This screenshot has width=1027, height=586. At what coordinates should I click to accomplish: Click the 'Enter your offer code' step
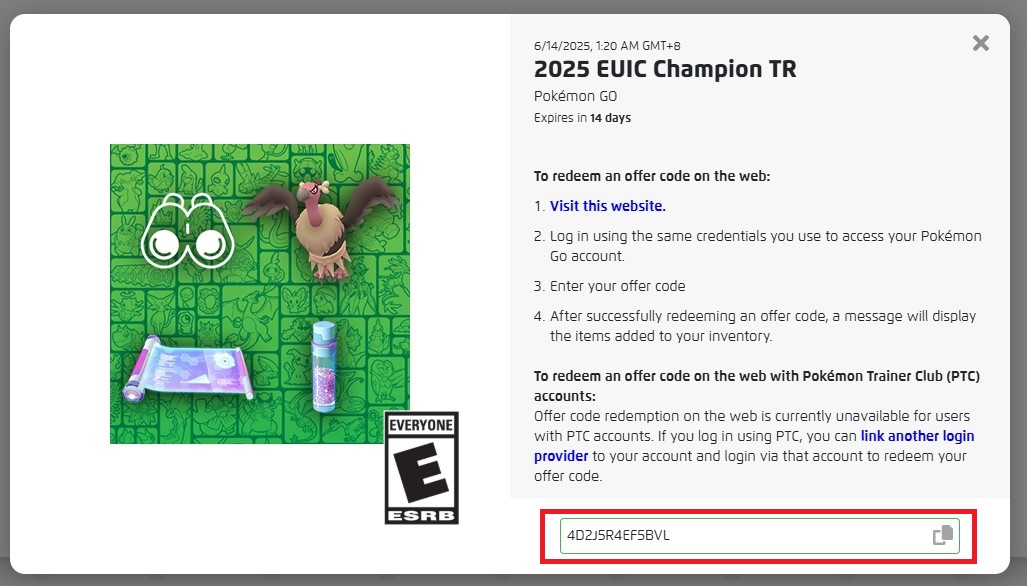pyautogui.click(x=617, y=286)
